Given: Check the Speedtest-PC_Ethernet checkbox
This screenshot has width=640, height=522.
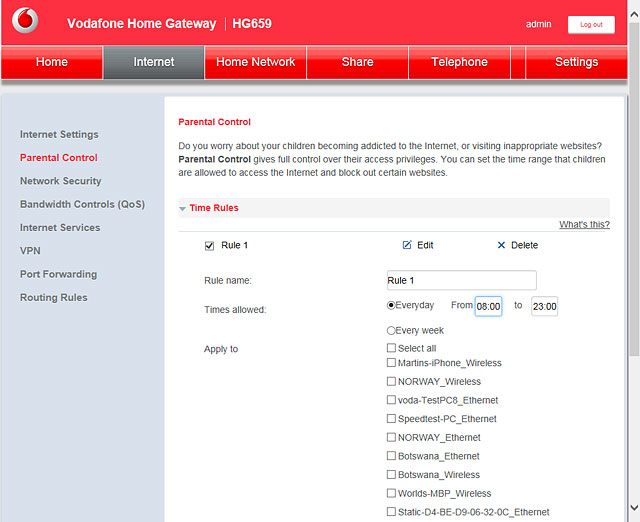Looking at the screenshot, I should (391, 418).
